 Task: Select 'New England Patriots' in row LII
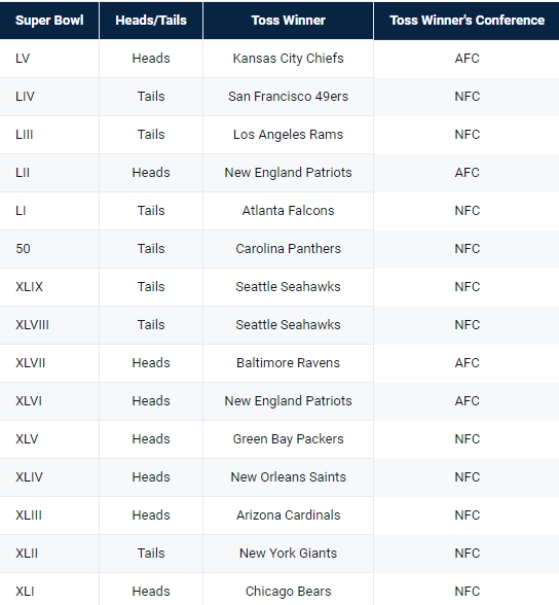point(288,172)
